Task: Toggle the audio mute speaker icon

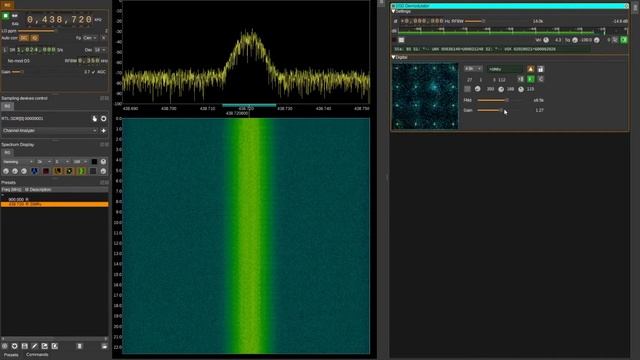Action: (x=624, y=40)
